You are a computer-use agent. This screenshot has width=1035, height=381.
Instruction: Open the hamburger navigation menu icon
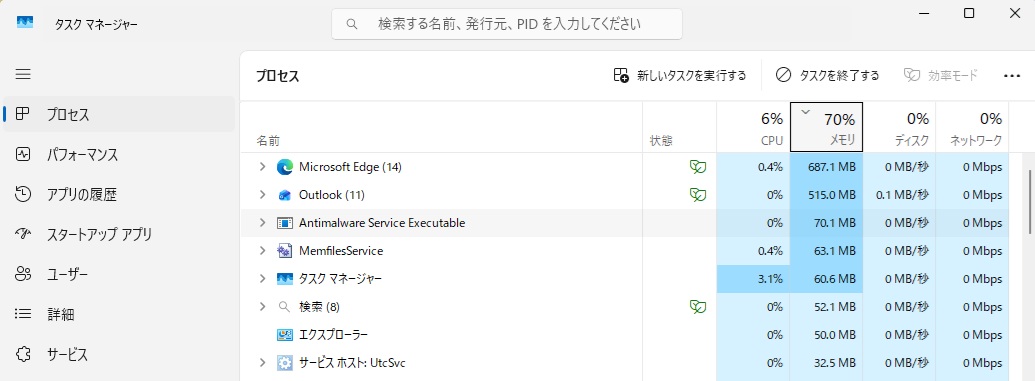[x=23, y=74]
